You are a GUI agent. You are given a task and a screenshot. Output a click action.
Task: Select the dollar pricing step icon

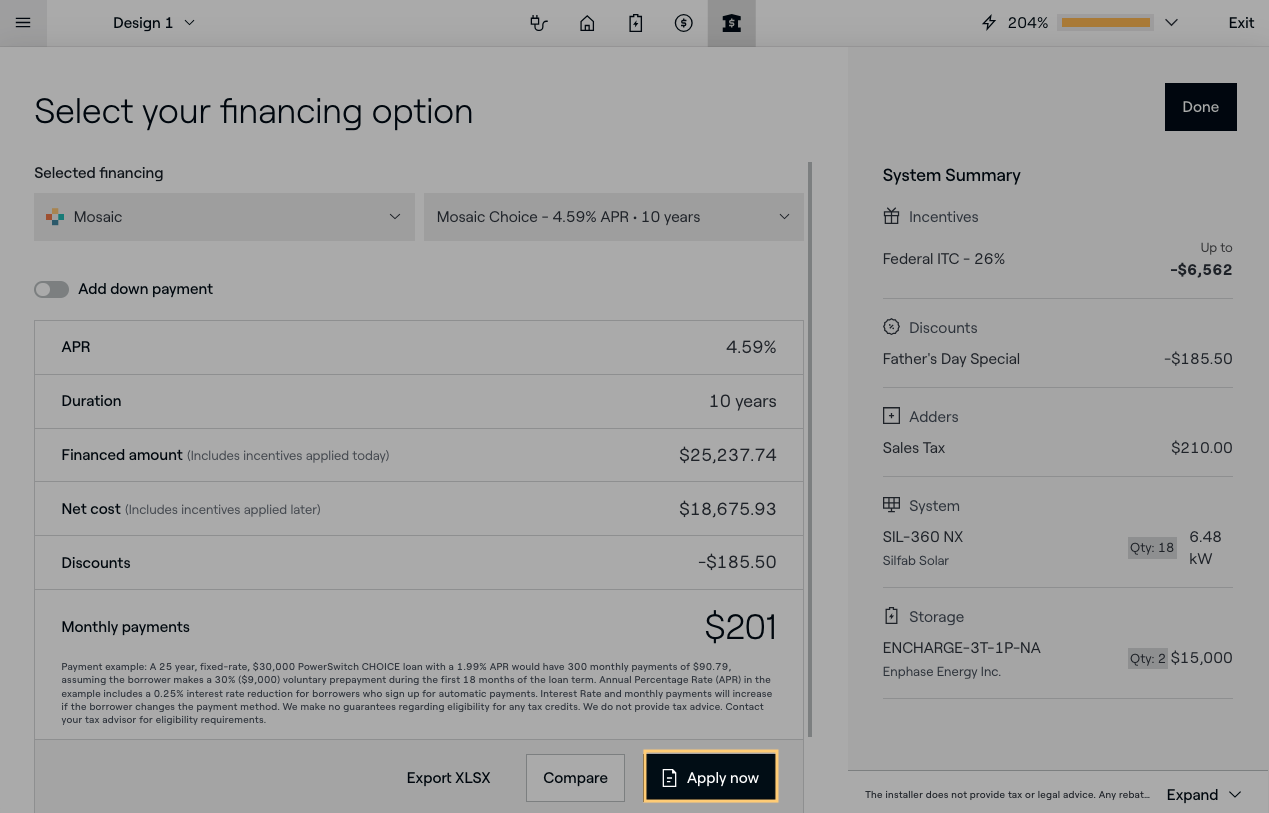(x=683, y=23)
